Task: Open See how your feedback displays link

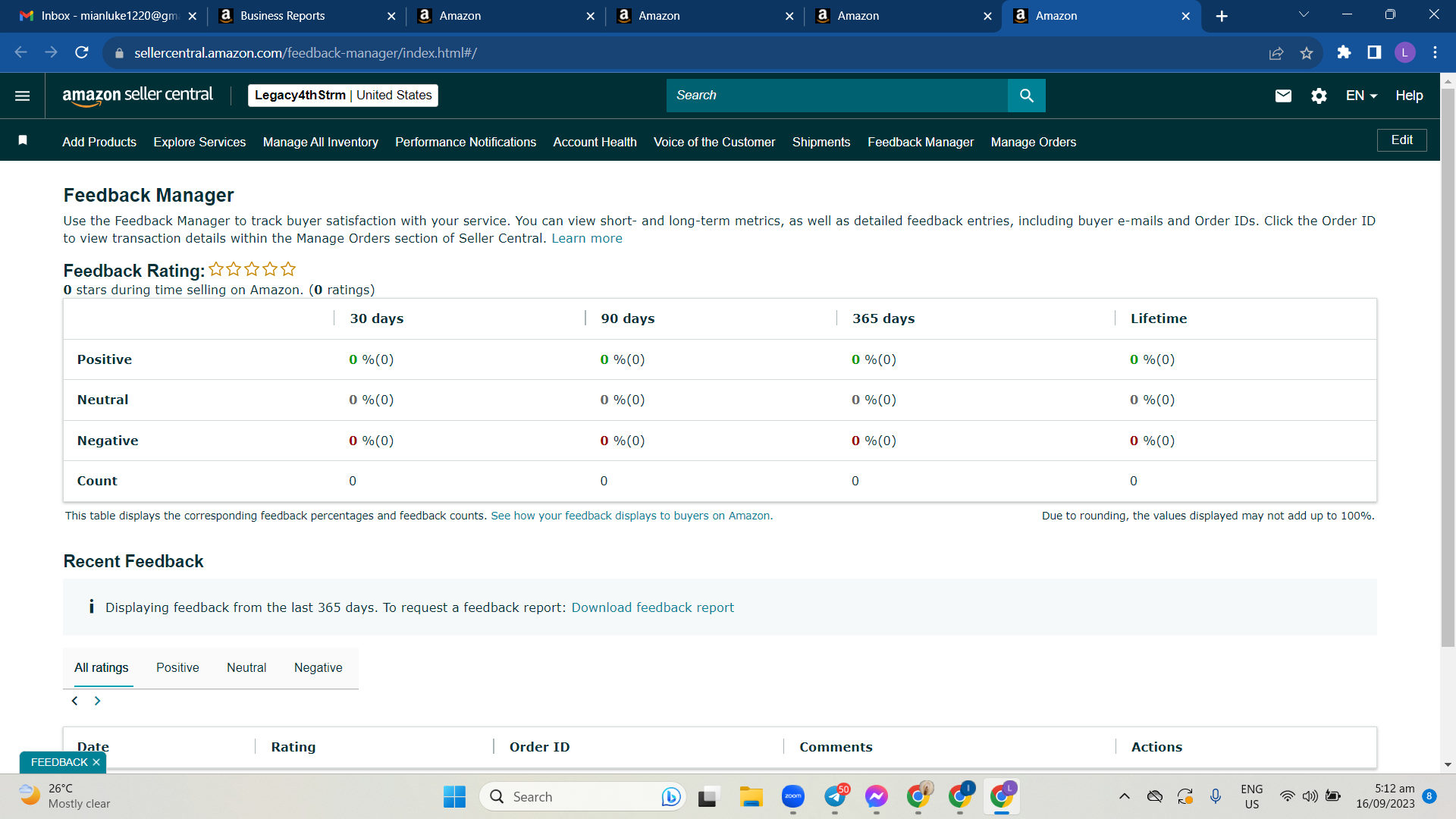Action: click(x=632, y=516)
